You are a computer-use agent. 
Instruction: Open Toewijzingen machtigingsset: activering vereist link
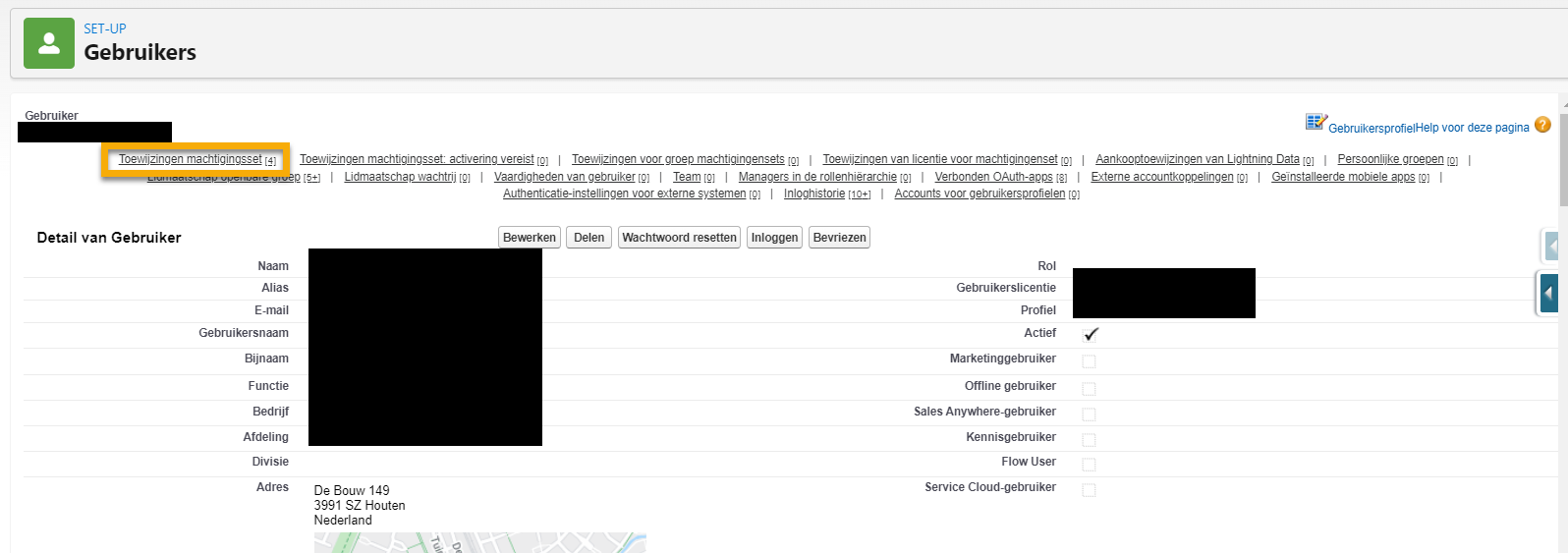(423, 159)
